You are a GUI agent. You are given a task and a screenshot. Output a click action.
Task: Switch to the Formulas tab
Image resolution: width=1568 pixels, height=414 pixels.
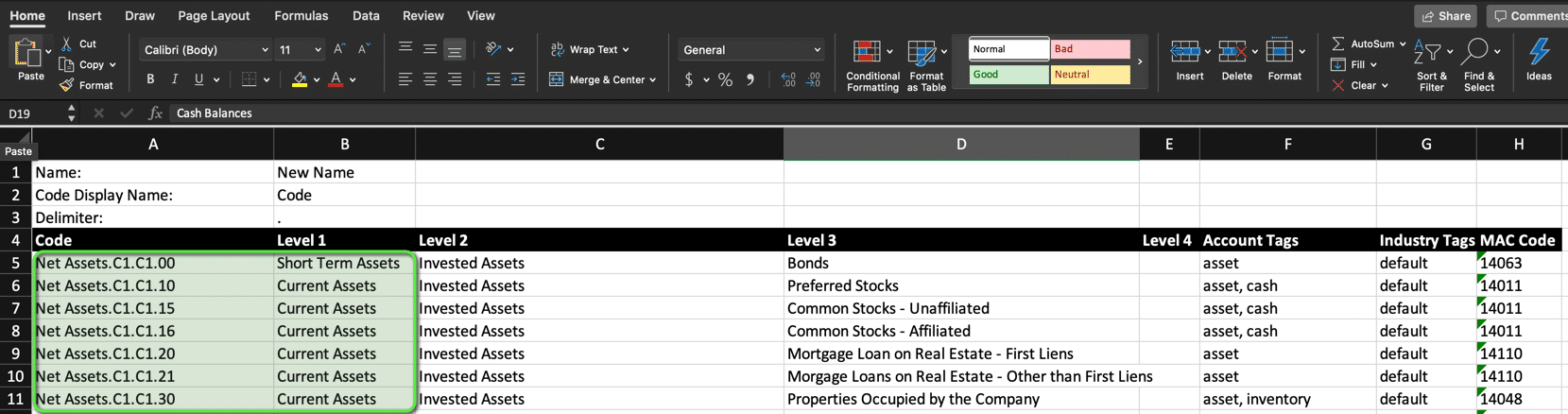(301, 16)
